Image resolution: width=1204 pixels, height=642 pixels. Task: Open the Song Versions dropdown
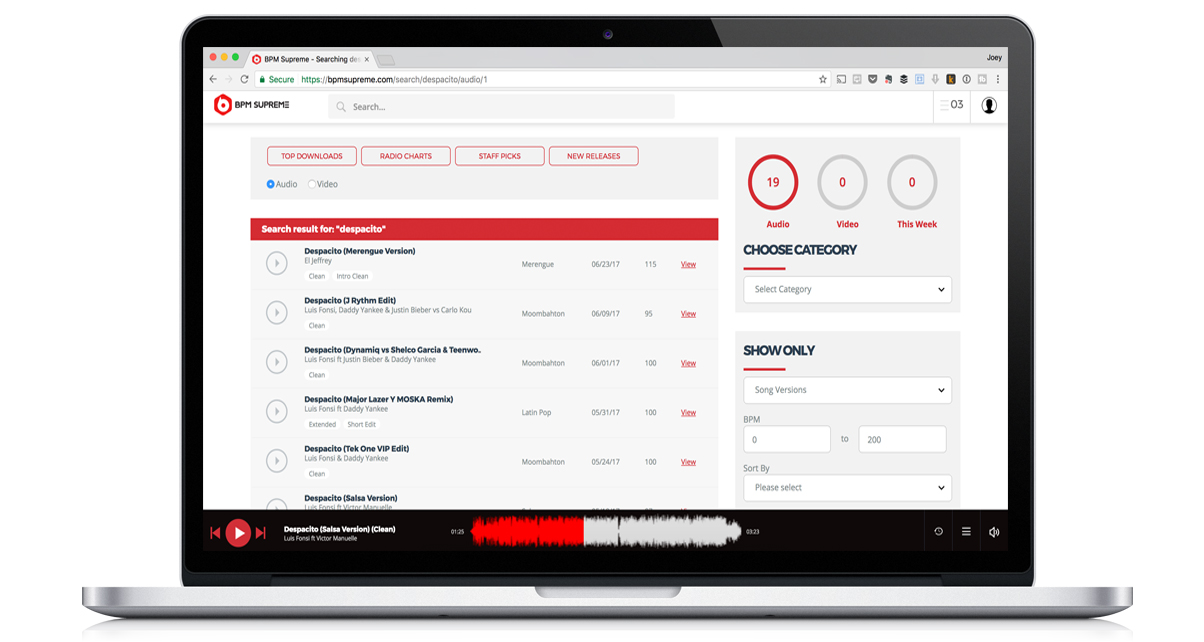(x=847, y=390)
